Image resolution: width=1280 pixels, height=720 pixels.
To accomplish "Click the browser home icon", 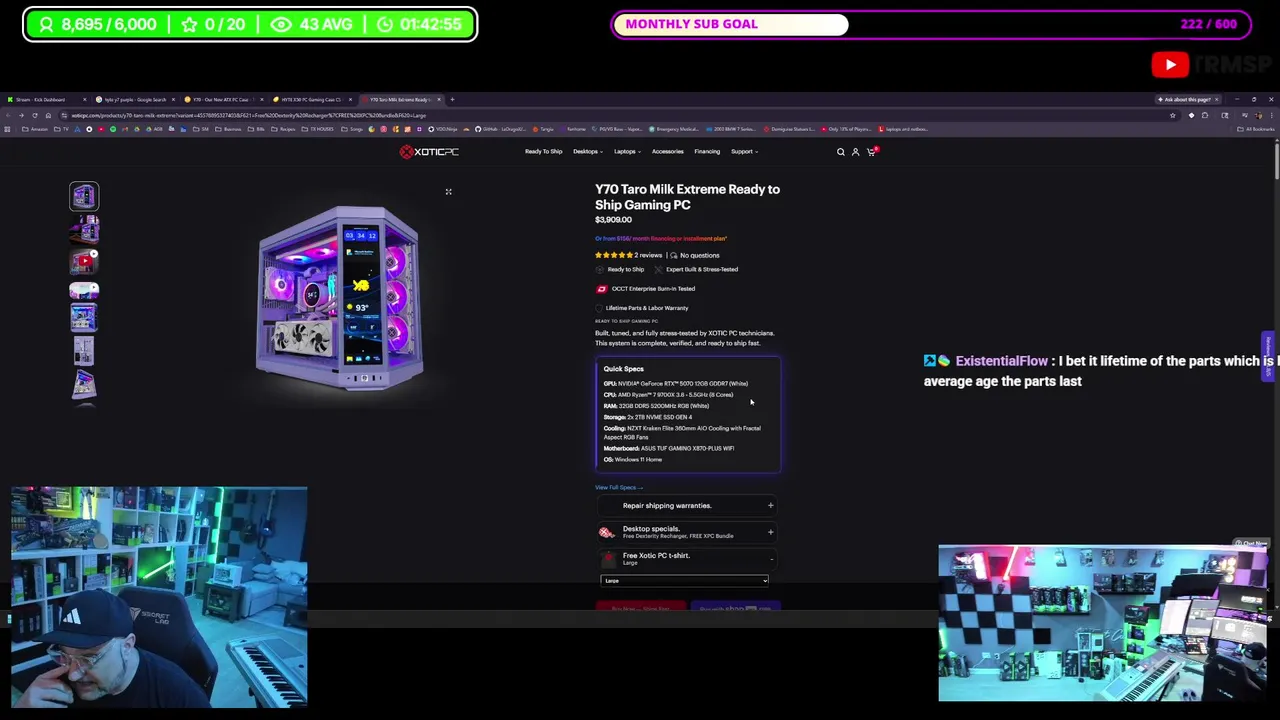I will click(48, 115).
